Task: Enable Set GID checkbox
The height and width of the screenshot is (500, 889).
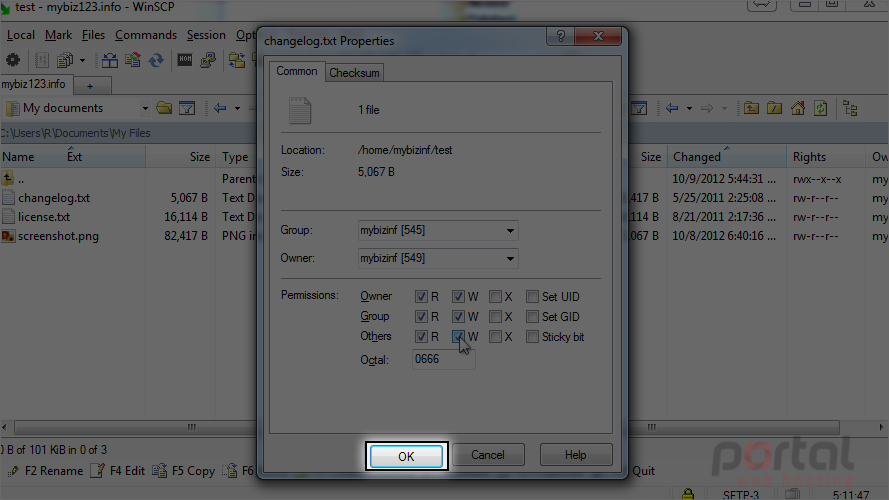Action: coord(532,316)
